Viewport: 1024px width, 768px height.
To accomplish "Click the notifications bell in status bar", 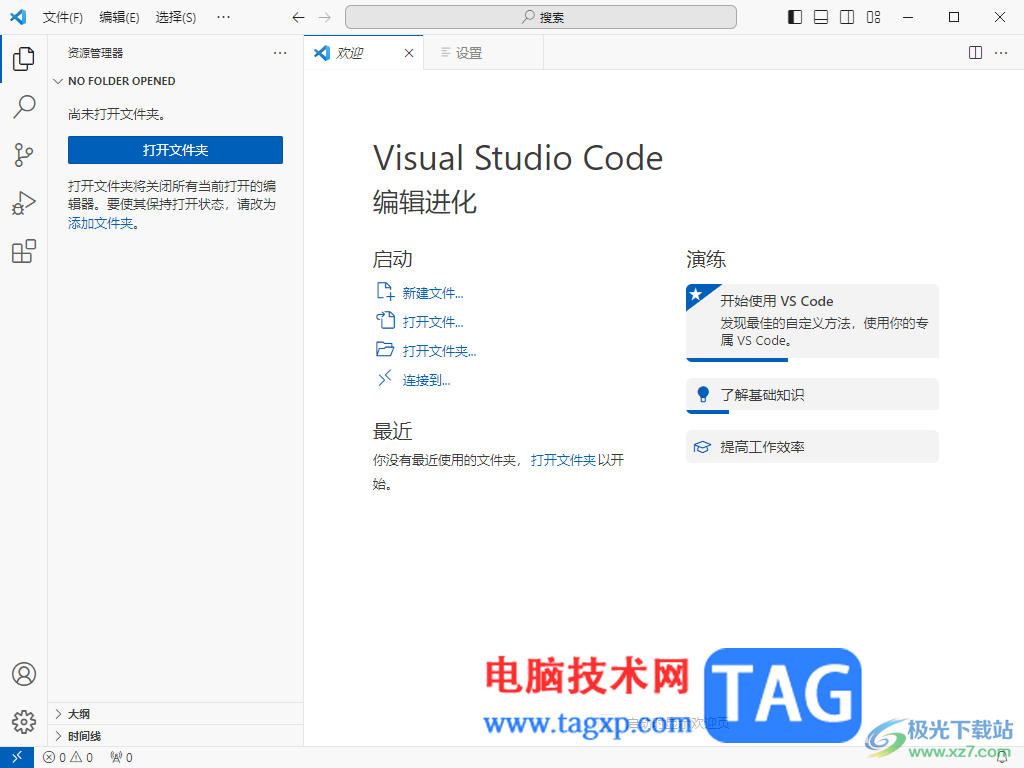I will [1002, 758].
